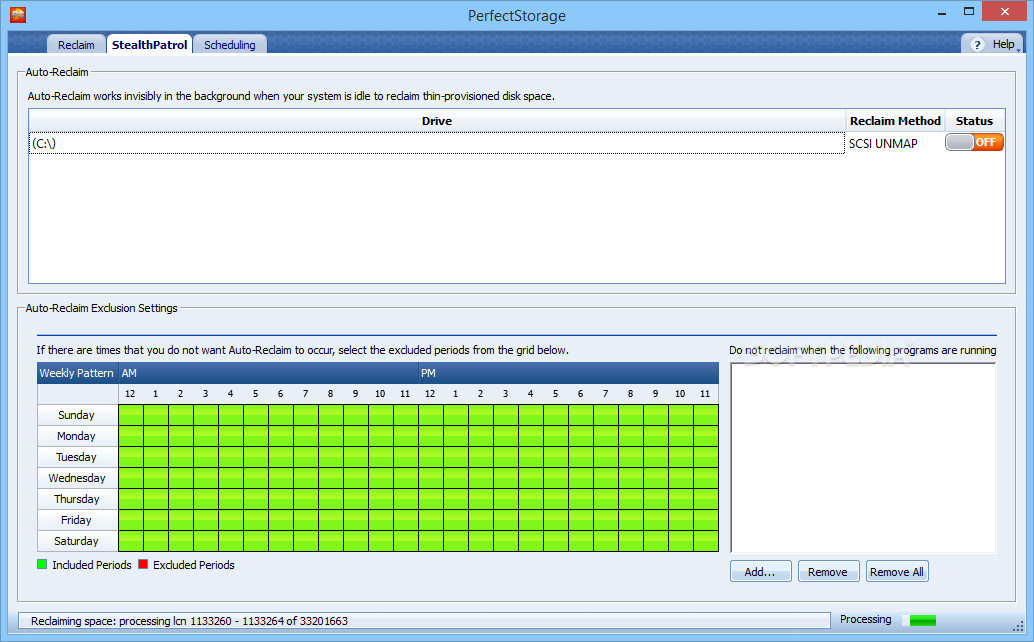This screenshot has width=1034, height=642.
Task: Click the Help question mark icon
Action: tap(977, 45)
